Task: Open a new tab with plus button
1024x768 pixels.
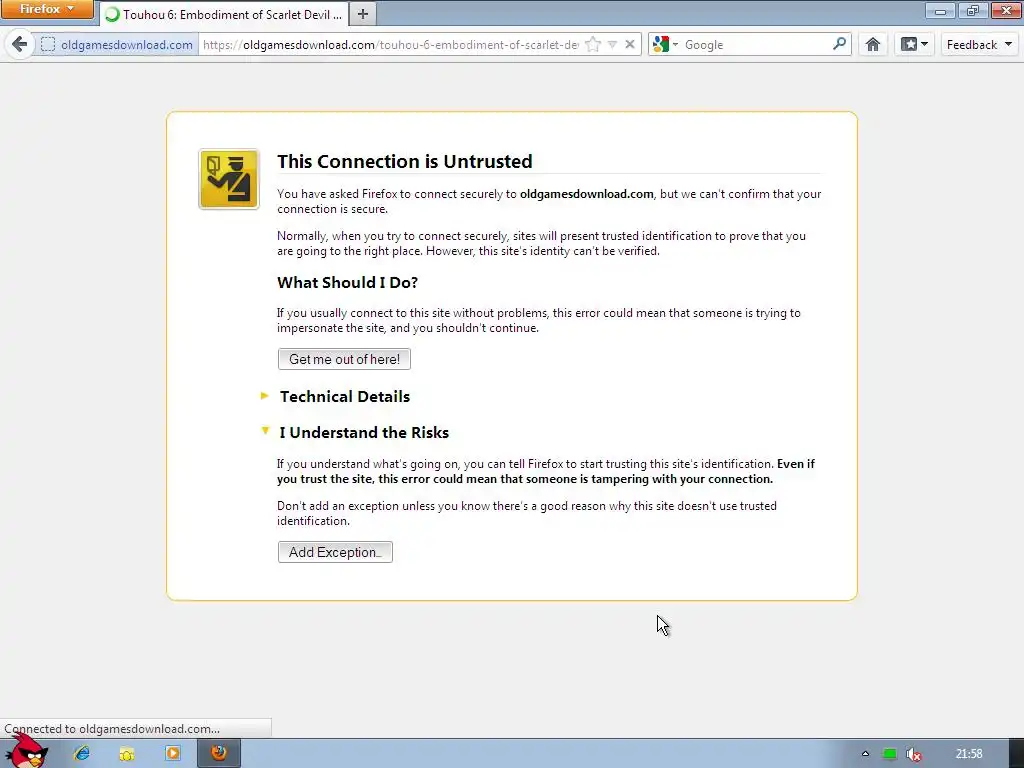Action: point(362,14)
